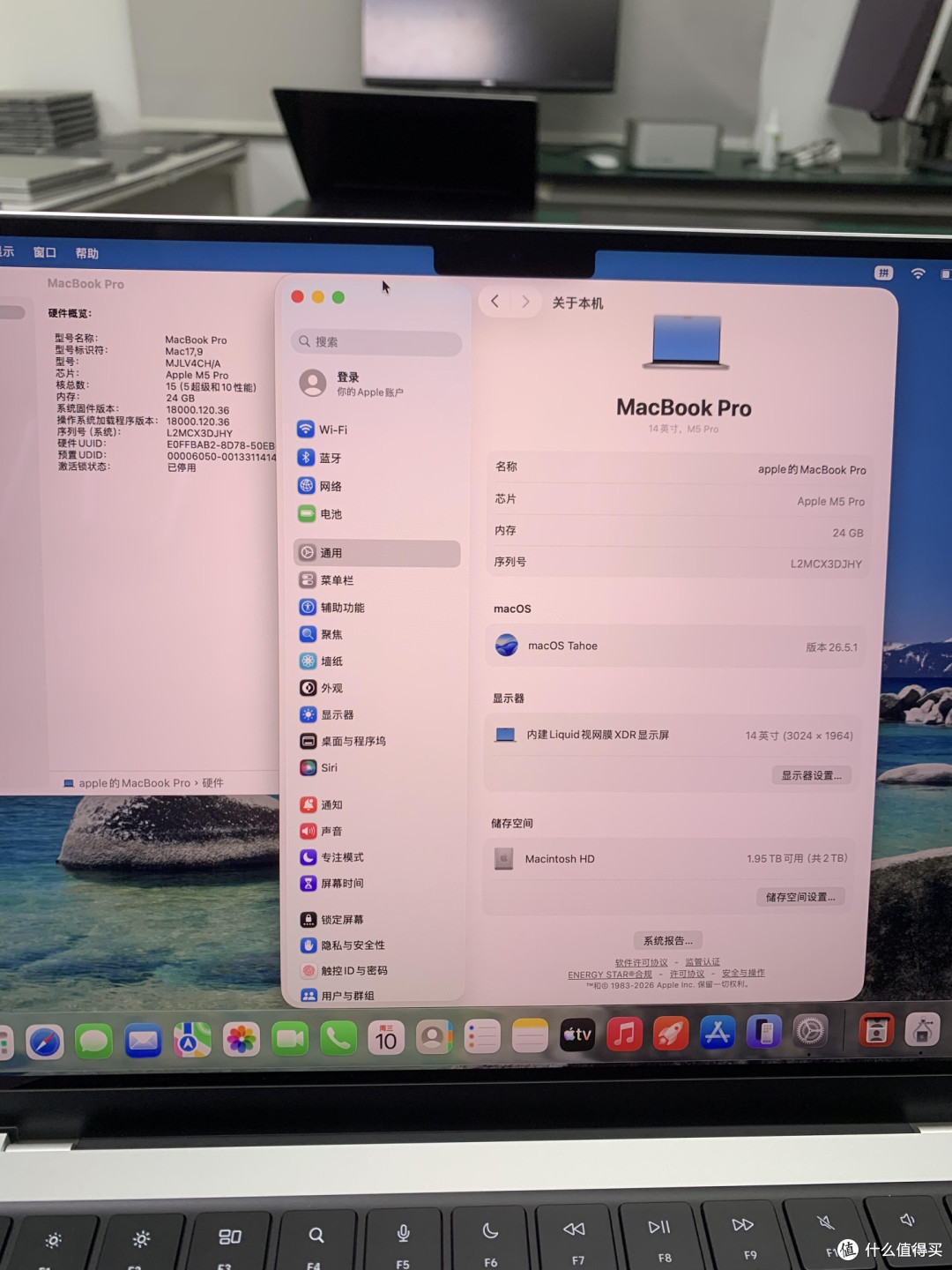This screenshot has width=952, height=1270.
Task: Open Phone app in Dock
Action: [x=338, y=1038]
